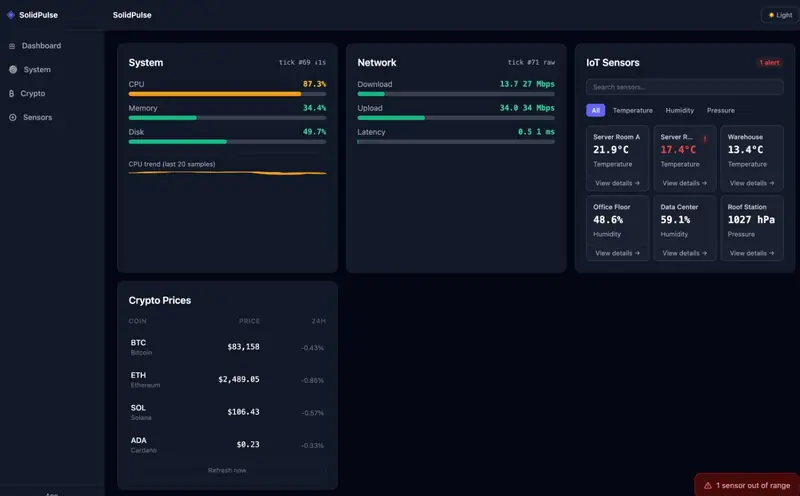Screen dimensions: 800x496
Task: View details for the Roof Station sensor
Action: tap(752, 253)
